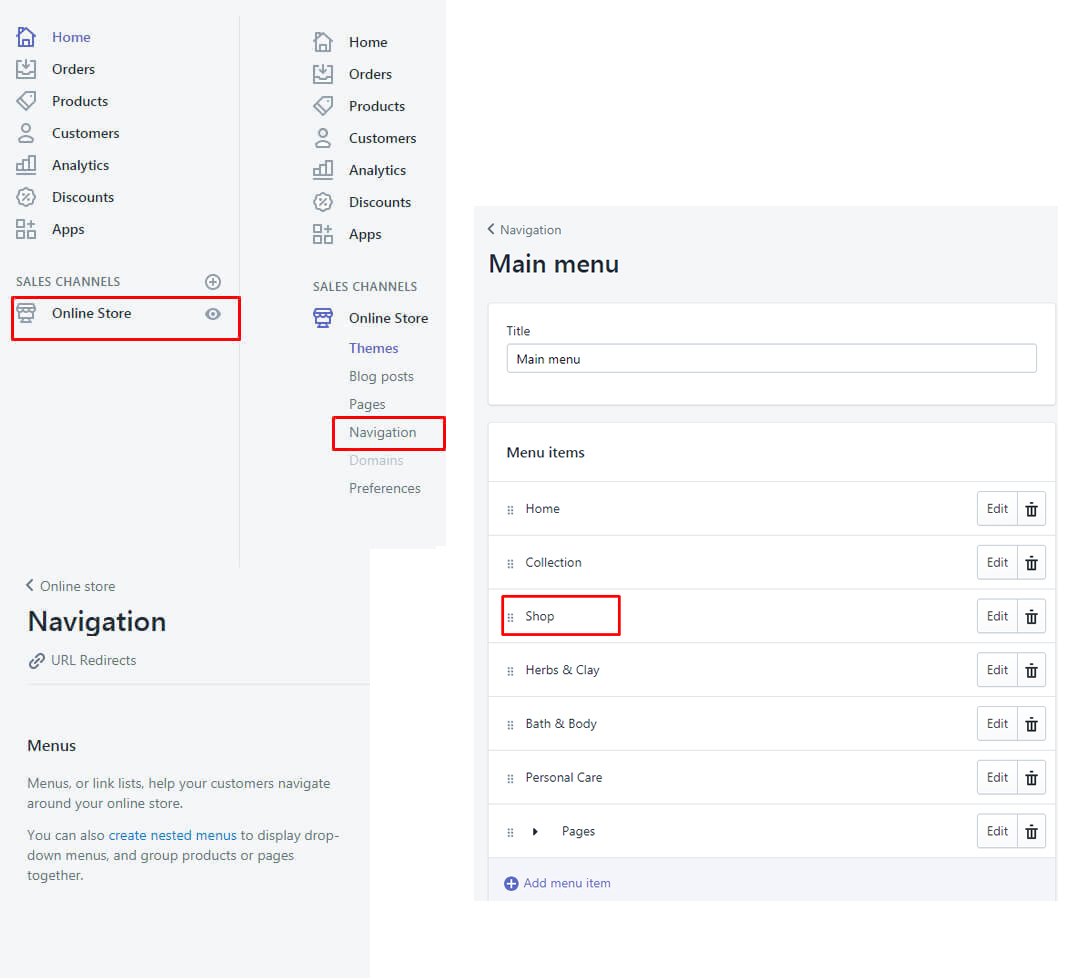Image resolution: width=1091 pixels, height=978 pixels.
Task: Click the Title field containing Main menu
Action: [x=771, y=359]
